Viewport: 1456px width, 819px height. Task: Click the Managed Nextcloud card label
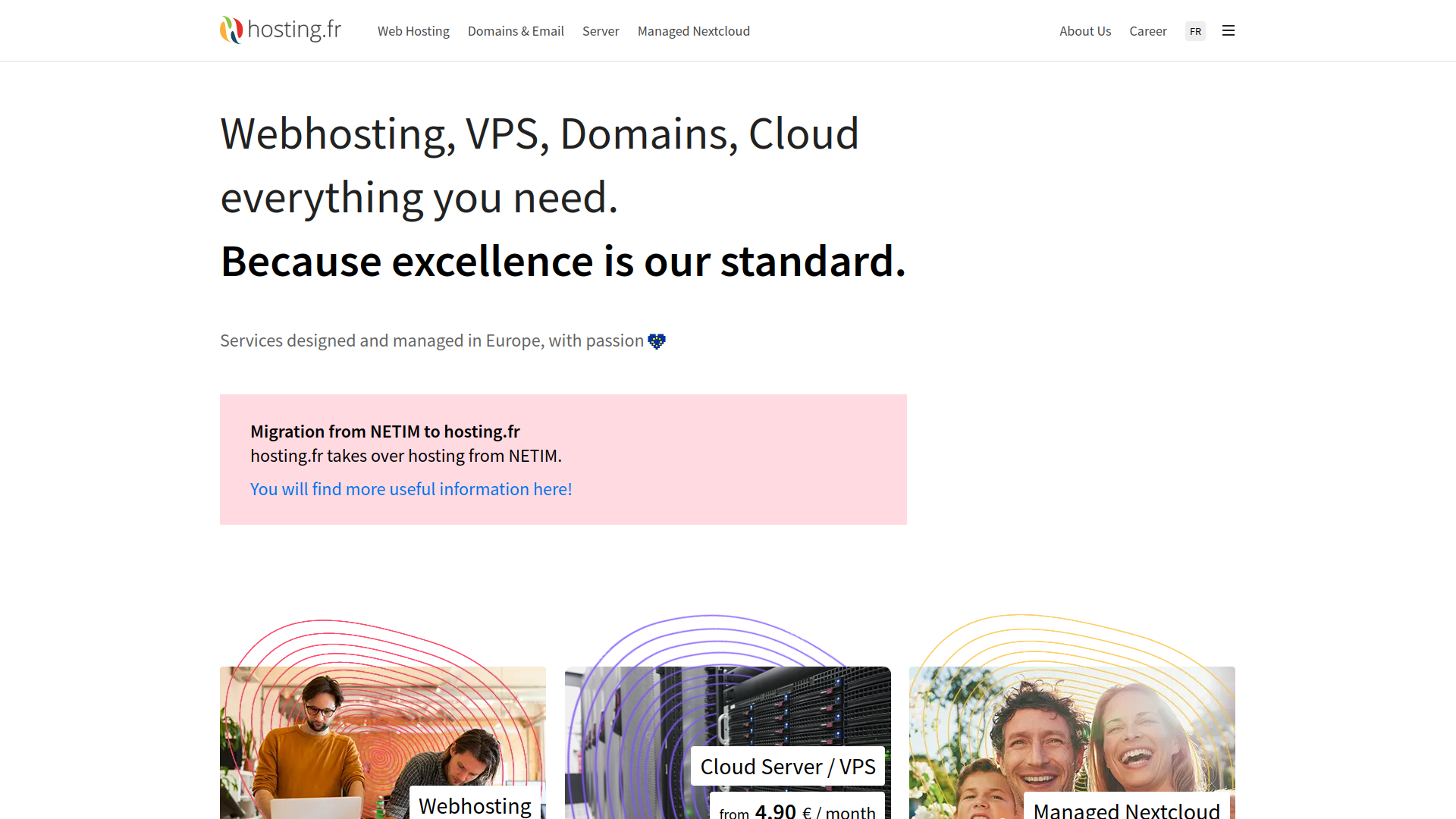tap(1125, 810)
